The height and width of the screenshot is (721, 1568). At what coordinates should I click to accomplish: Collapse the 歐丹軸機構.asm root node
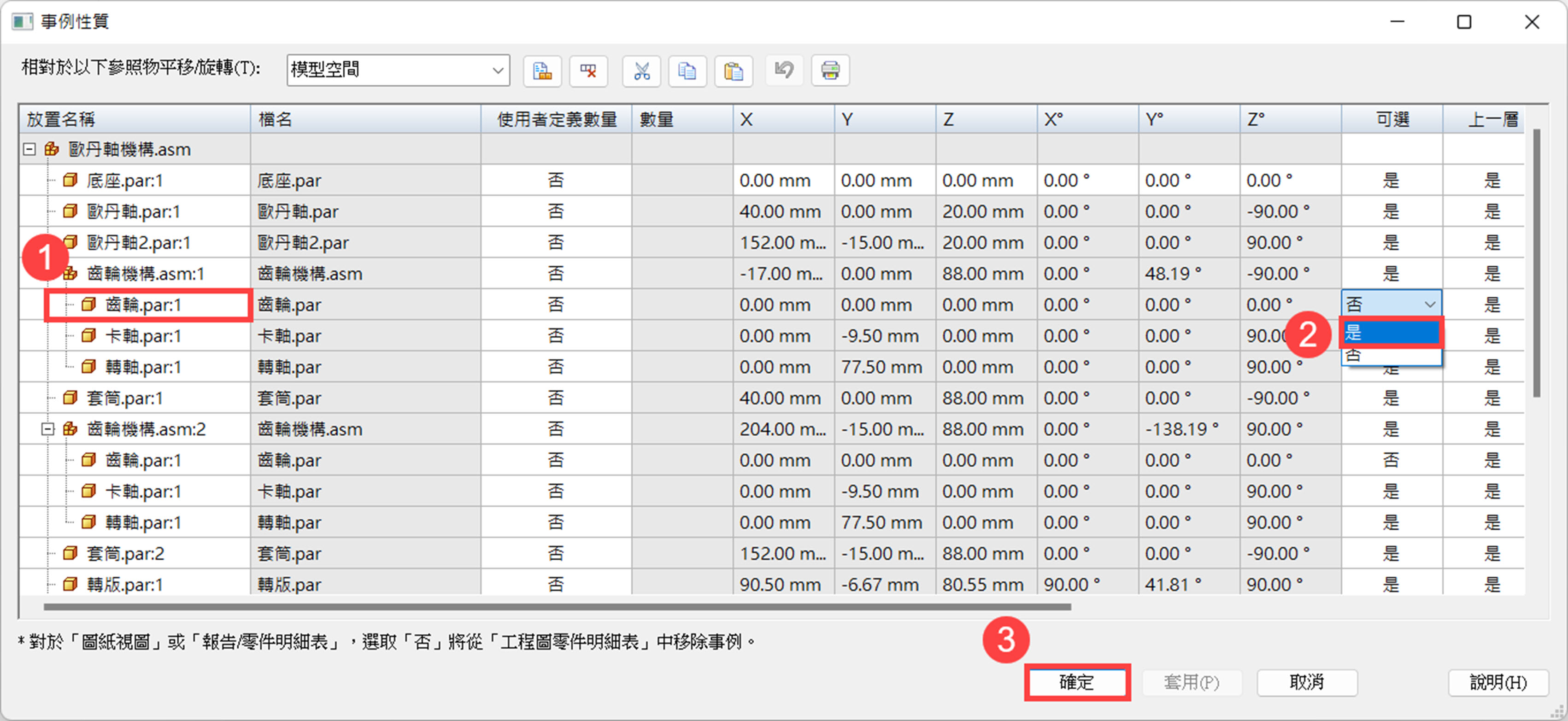29,149
